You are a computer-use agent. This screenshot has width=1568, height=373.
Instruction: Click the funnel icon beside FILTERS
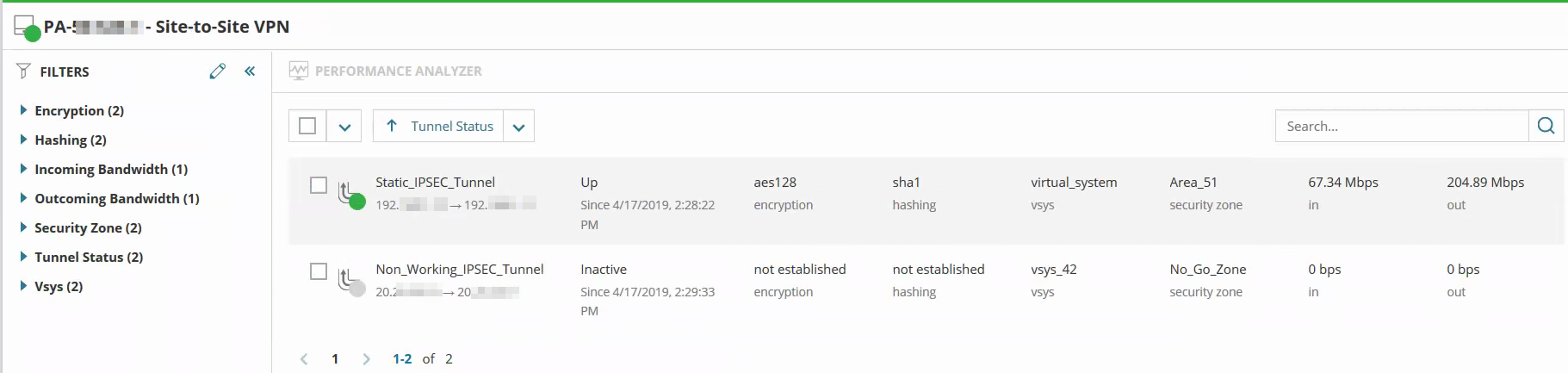[x=23, y=71]
